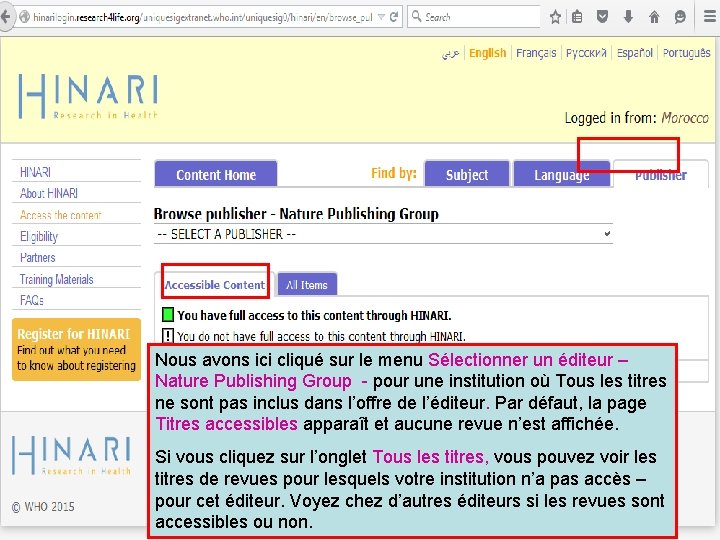Select the English language link
The height and width of the screenshot is (540, 720).
487,53
